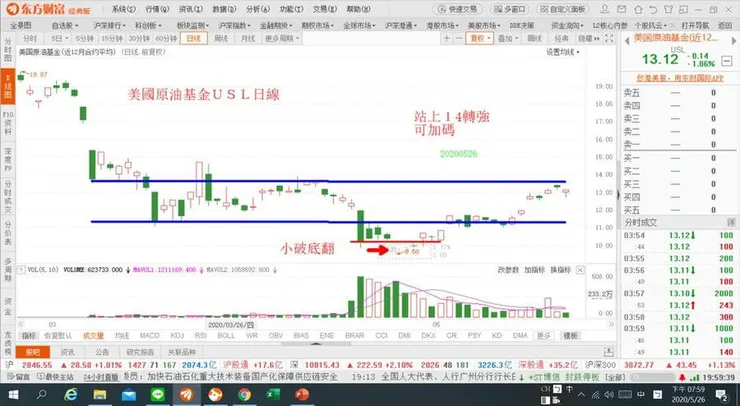Go to next stock arrow
740x406 pixels.
pos(734,41)
